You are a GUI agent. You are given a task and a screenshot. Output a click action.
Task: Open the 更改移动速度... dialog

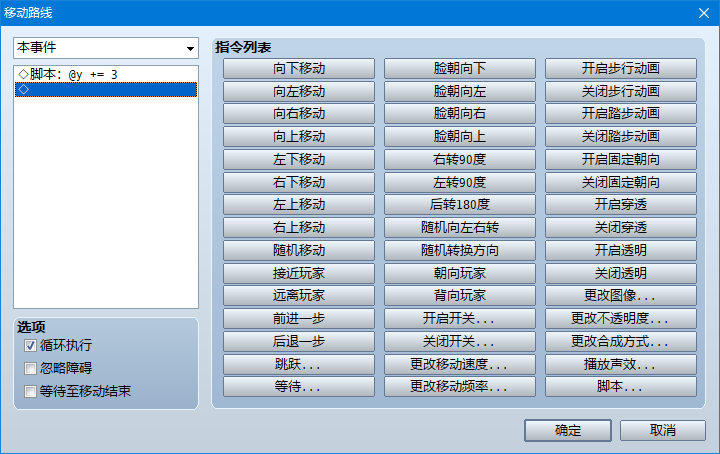point(460,364)
